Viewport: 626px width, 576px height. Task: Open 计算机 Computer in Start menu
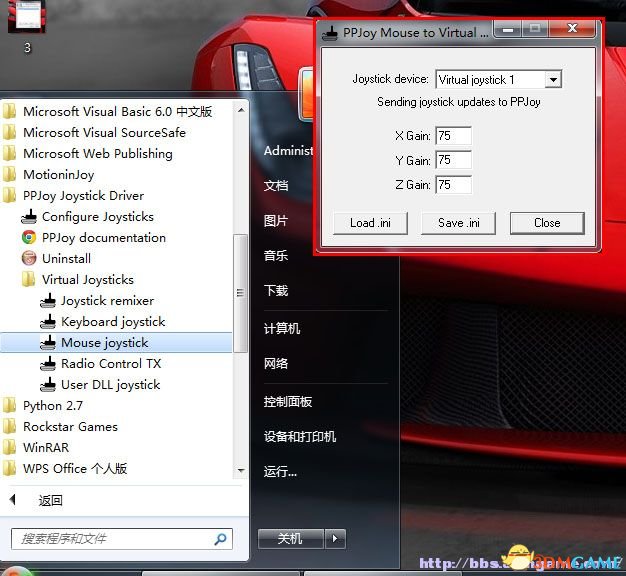pos(282,329)
